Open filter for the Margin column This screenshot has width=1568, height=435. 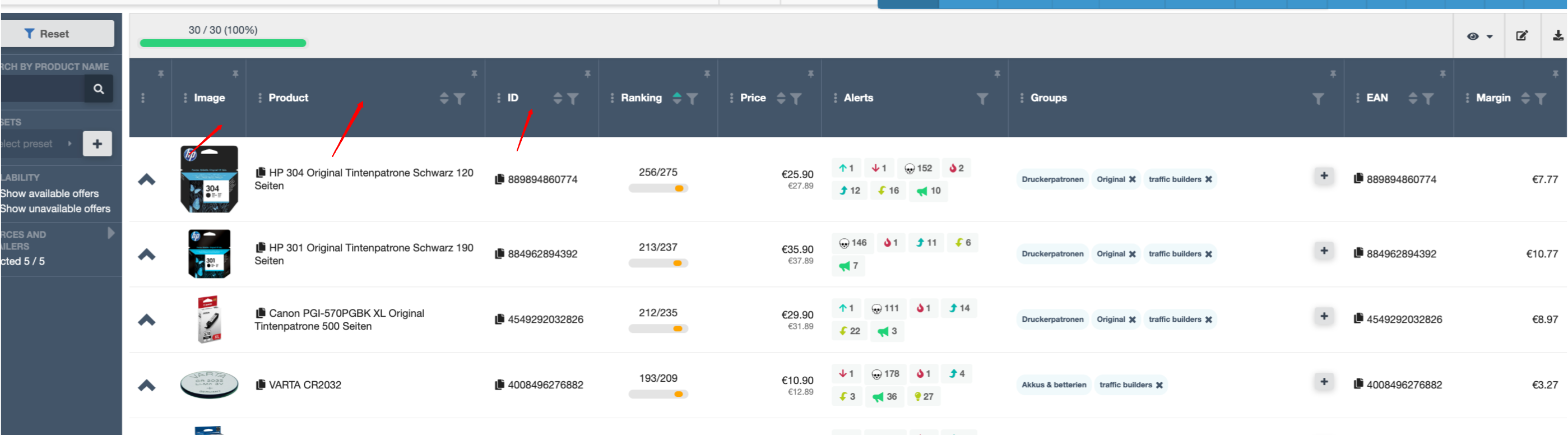tap(1541, 99)
